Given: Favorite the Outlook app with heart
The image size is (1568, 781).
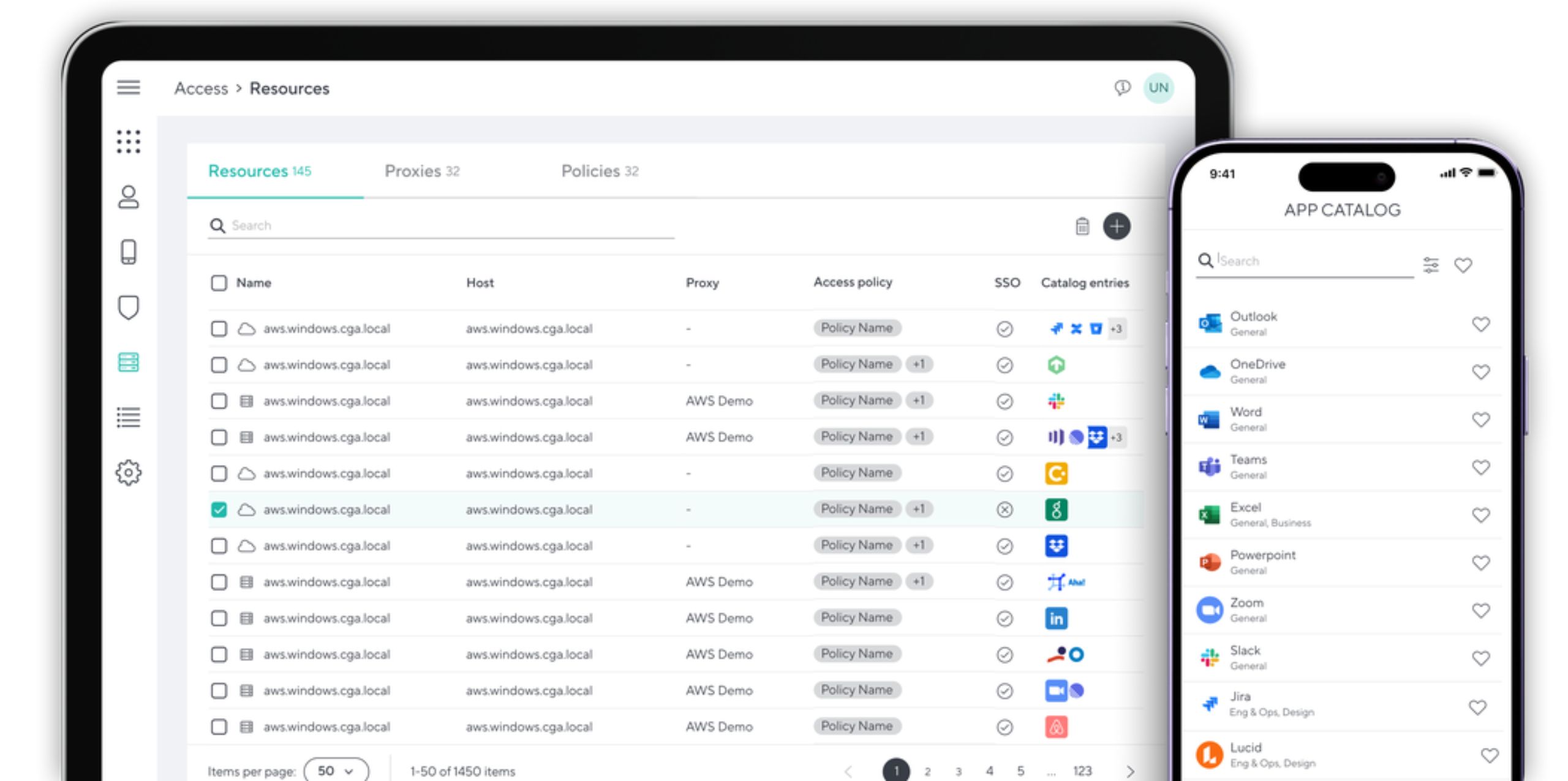Looking at the screenshot, I should pos(1480,324).
